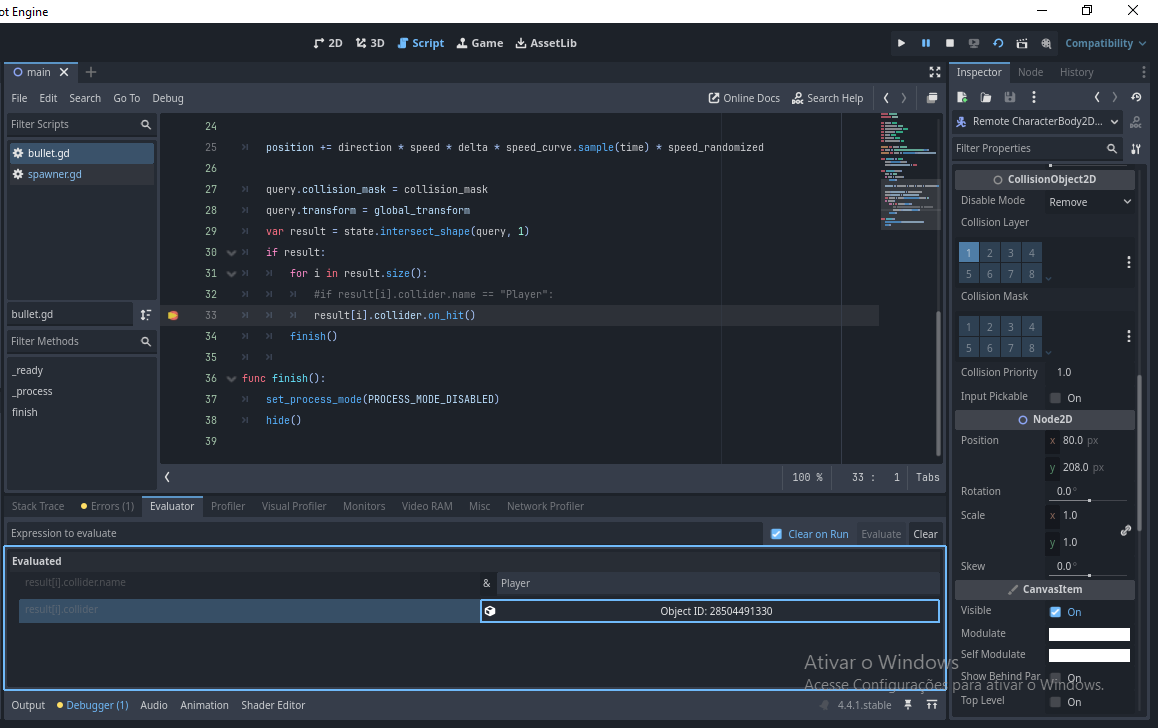Open the Search menu
The height and width of the screenshot is (728, 1158).
(85, 98)
